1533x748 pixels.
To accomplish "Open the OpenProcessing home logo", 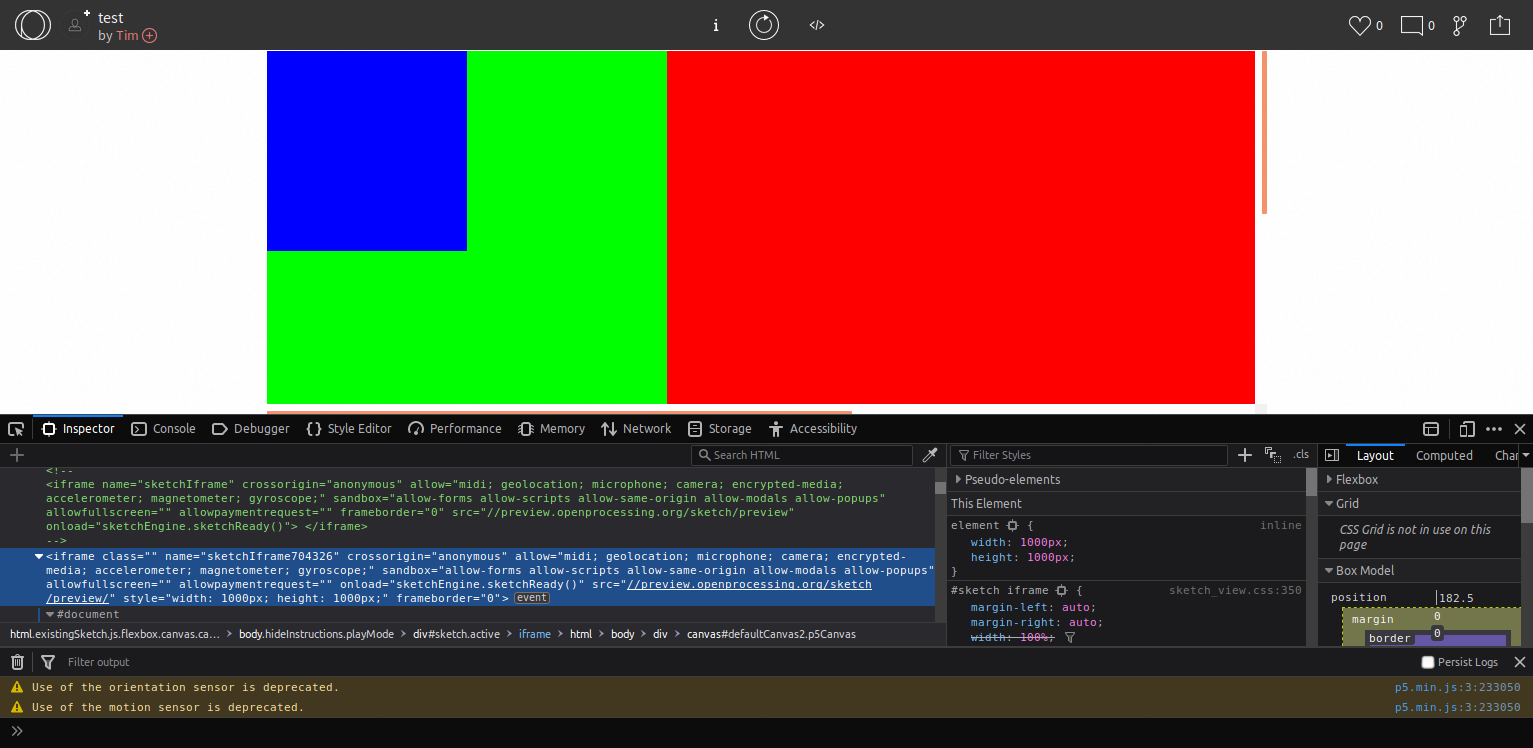I will [32, 25].
